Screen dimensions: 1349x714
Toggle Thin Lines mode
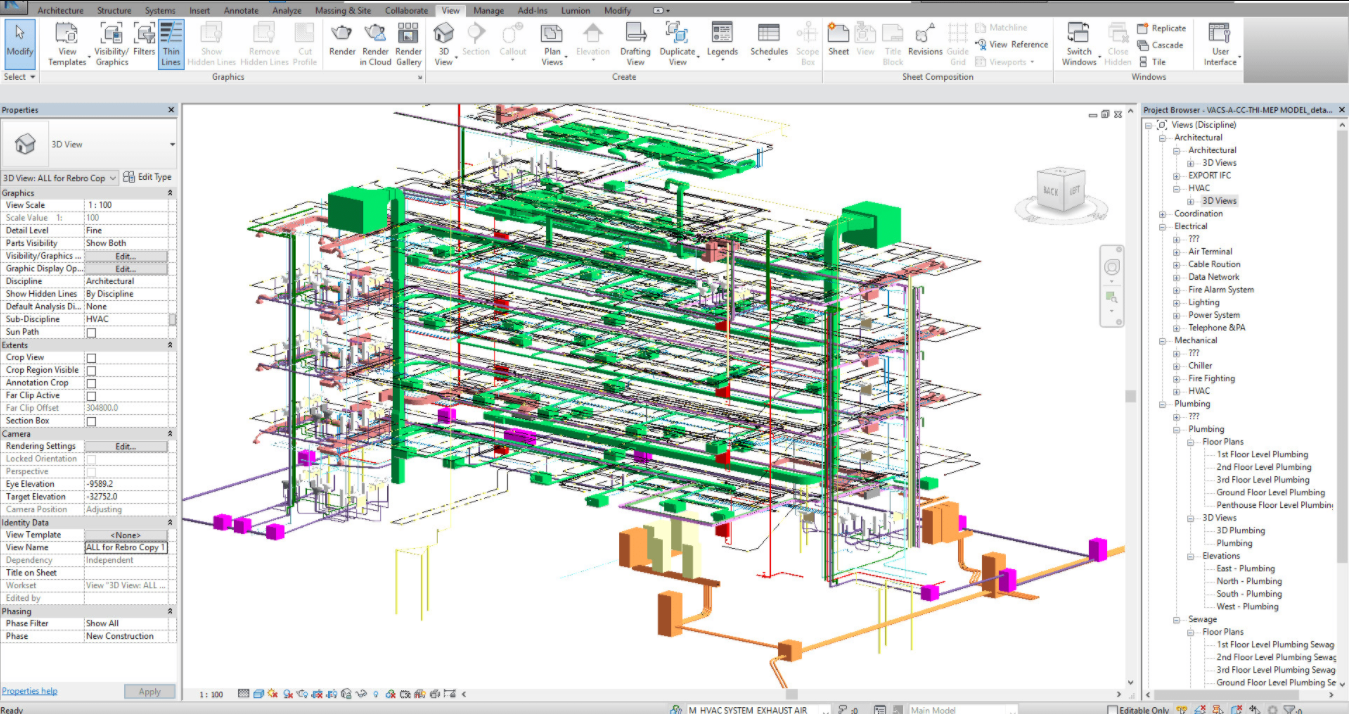click(171, 44)
